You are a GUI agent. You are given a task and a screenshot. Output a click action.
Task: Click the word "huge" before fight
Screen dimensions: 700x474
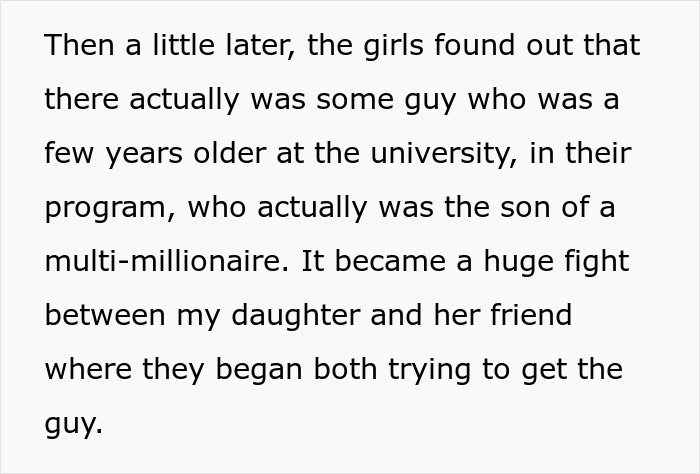513,262
